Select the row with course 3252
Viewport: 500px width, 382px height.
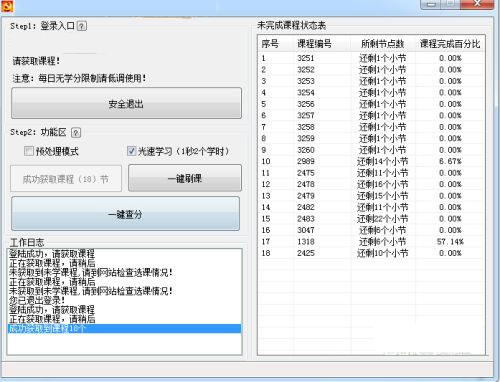coord(371,70)
